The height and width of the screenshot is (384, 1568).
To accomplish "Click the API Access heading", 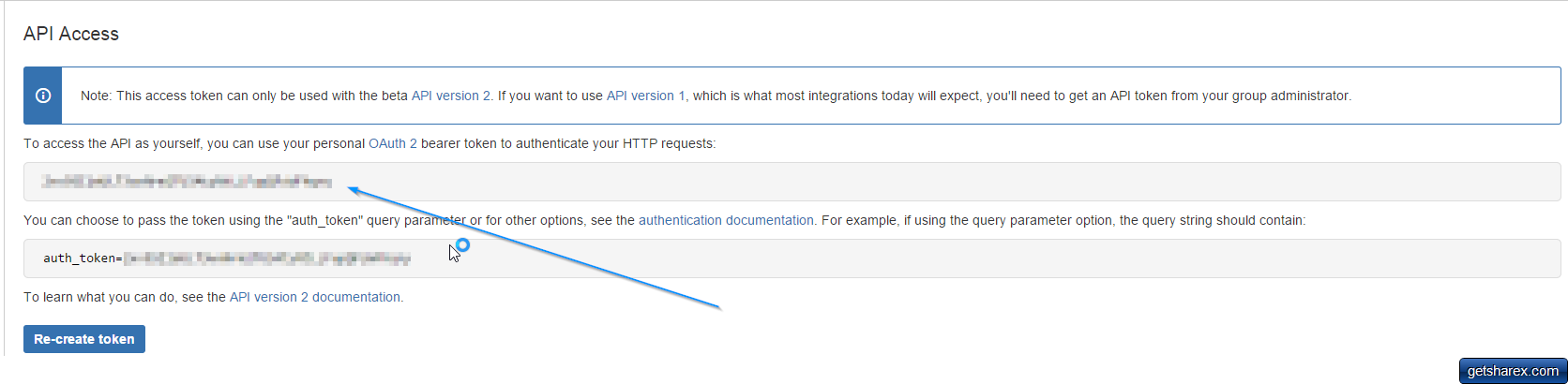I will pyautogui.click(x=71, y=34).
